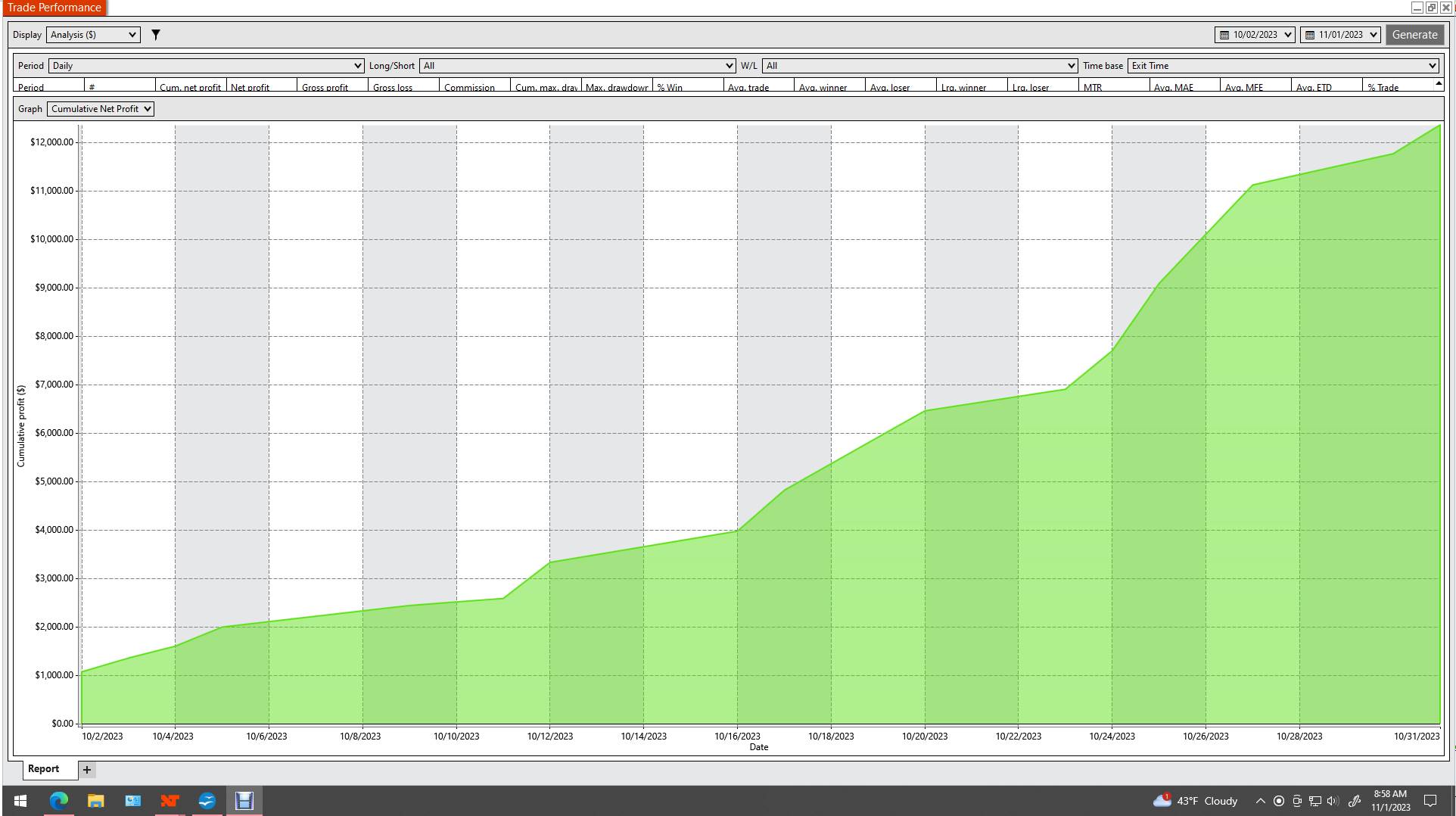
Task: Open the Long/Short filter dropdown
Action: point(577,66)
